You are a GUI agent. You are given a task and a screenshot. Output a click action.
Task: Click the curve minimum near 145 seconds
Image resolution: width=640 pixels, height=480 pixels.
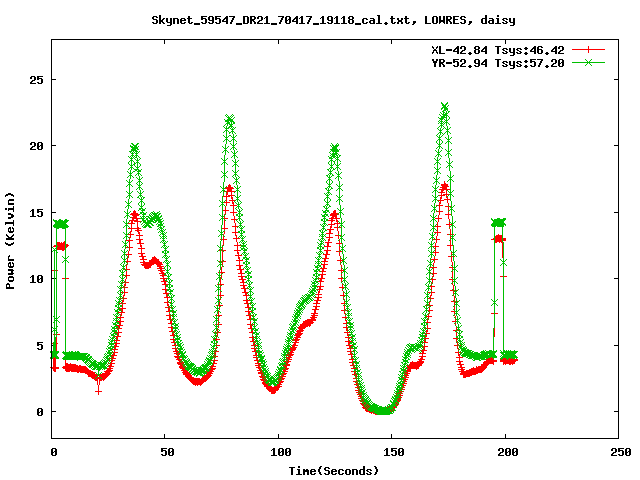382,410
